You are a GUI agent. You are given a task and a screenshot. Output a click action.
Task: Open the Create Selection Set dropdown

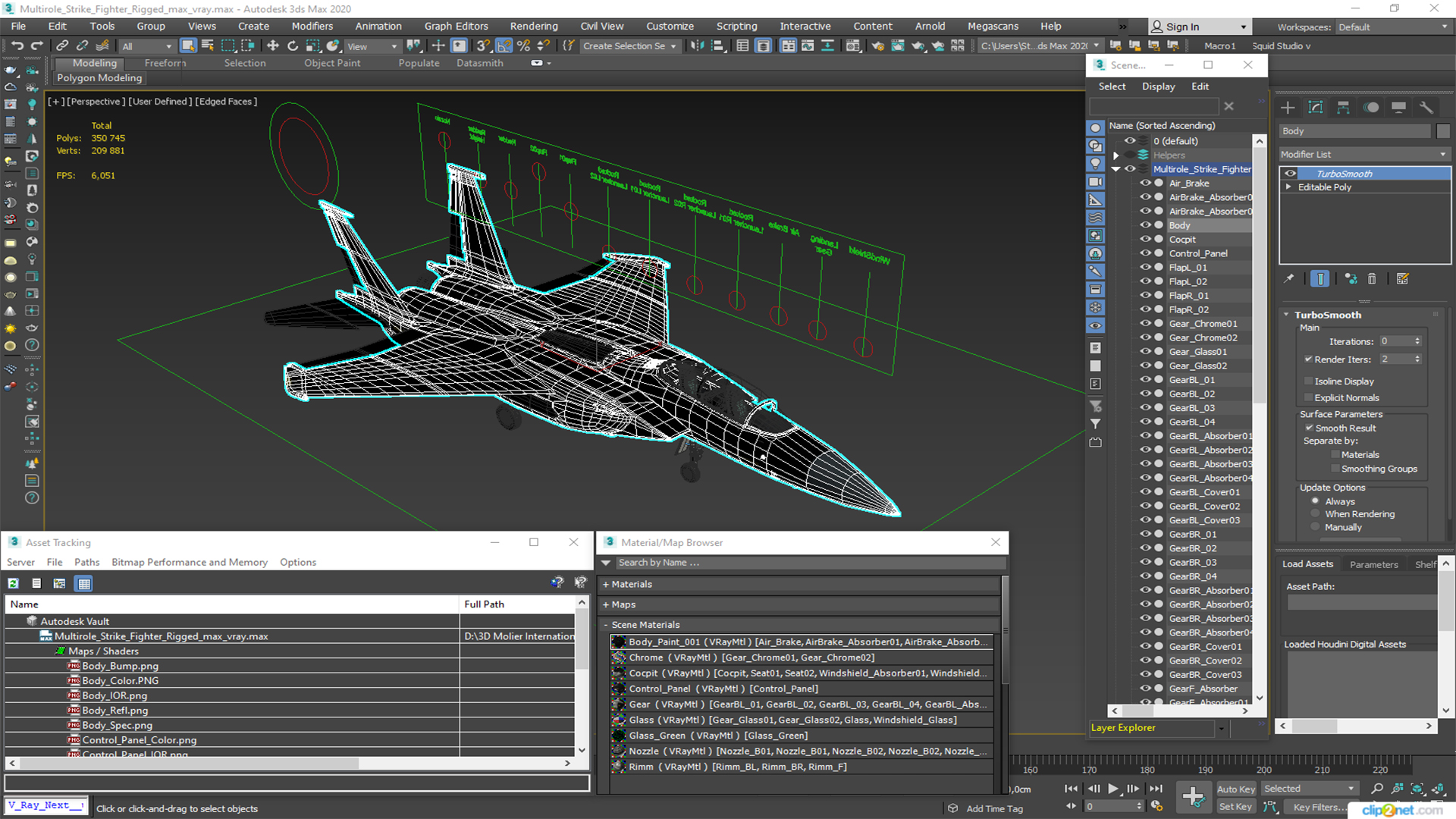(x=629, y=46)
